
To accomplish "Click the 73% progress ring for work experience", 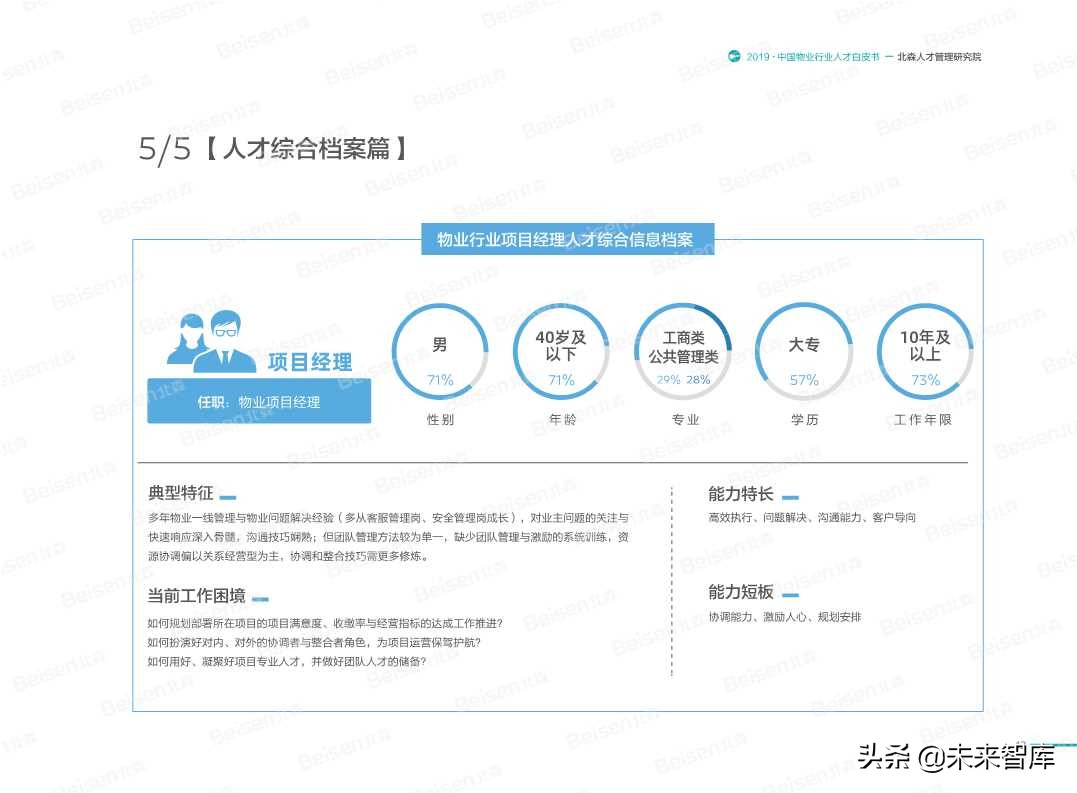I will click(926, 380).
